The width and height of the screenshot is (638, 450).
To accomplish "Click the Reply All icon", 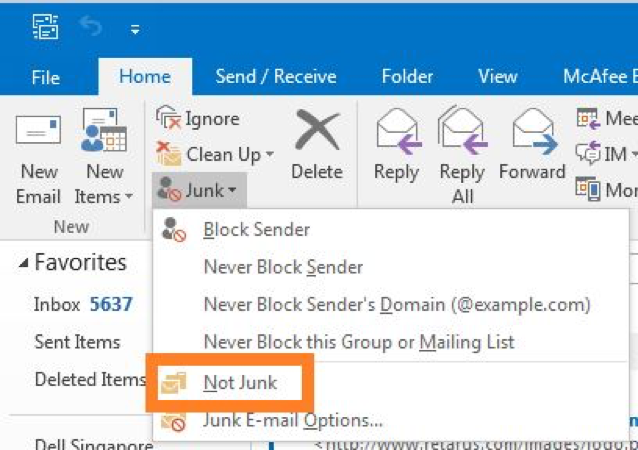I will [x=462, y=130].
